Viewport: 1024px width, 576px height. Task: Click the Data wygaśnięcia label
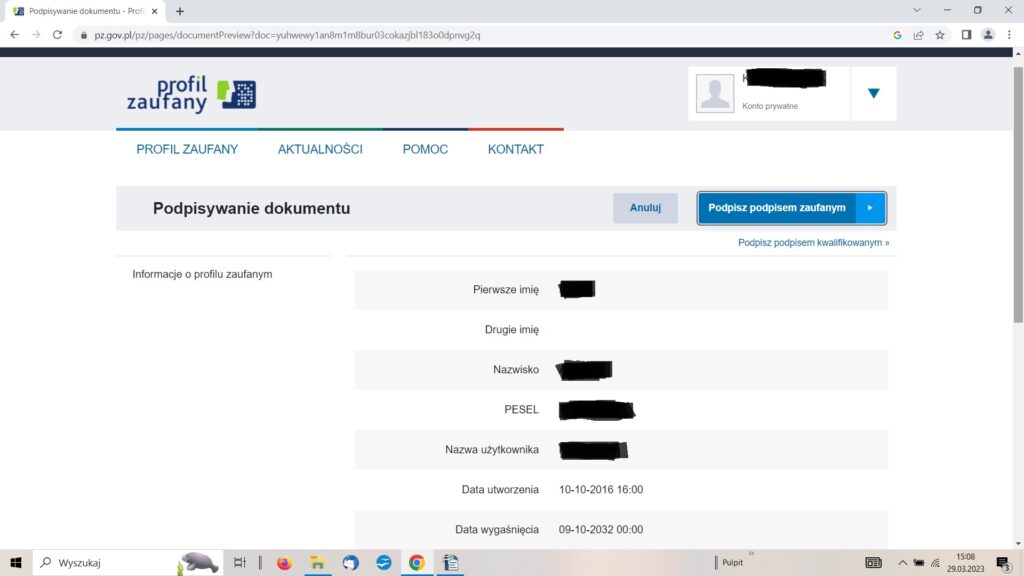[497, 530]
